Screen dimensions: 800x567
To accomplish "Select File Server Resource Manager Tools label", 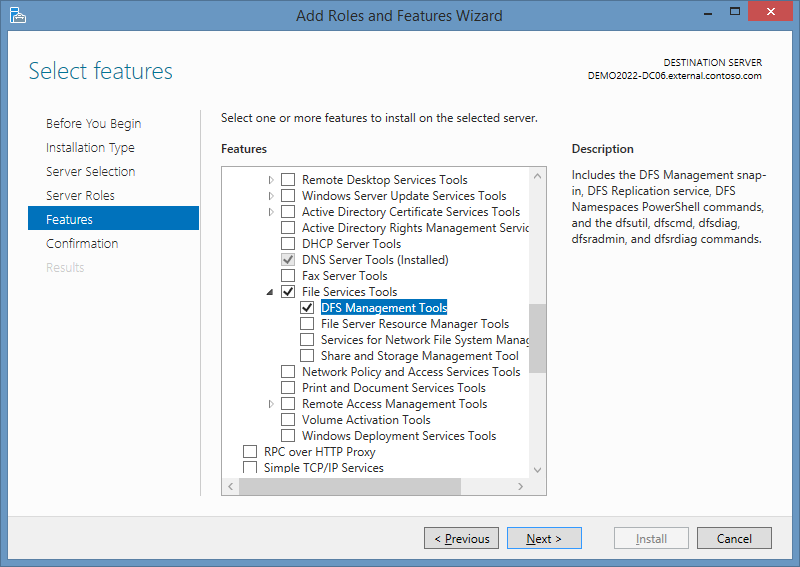I will pos(415,324).
